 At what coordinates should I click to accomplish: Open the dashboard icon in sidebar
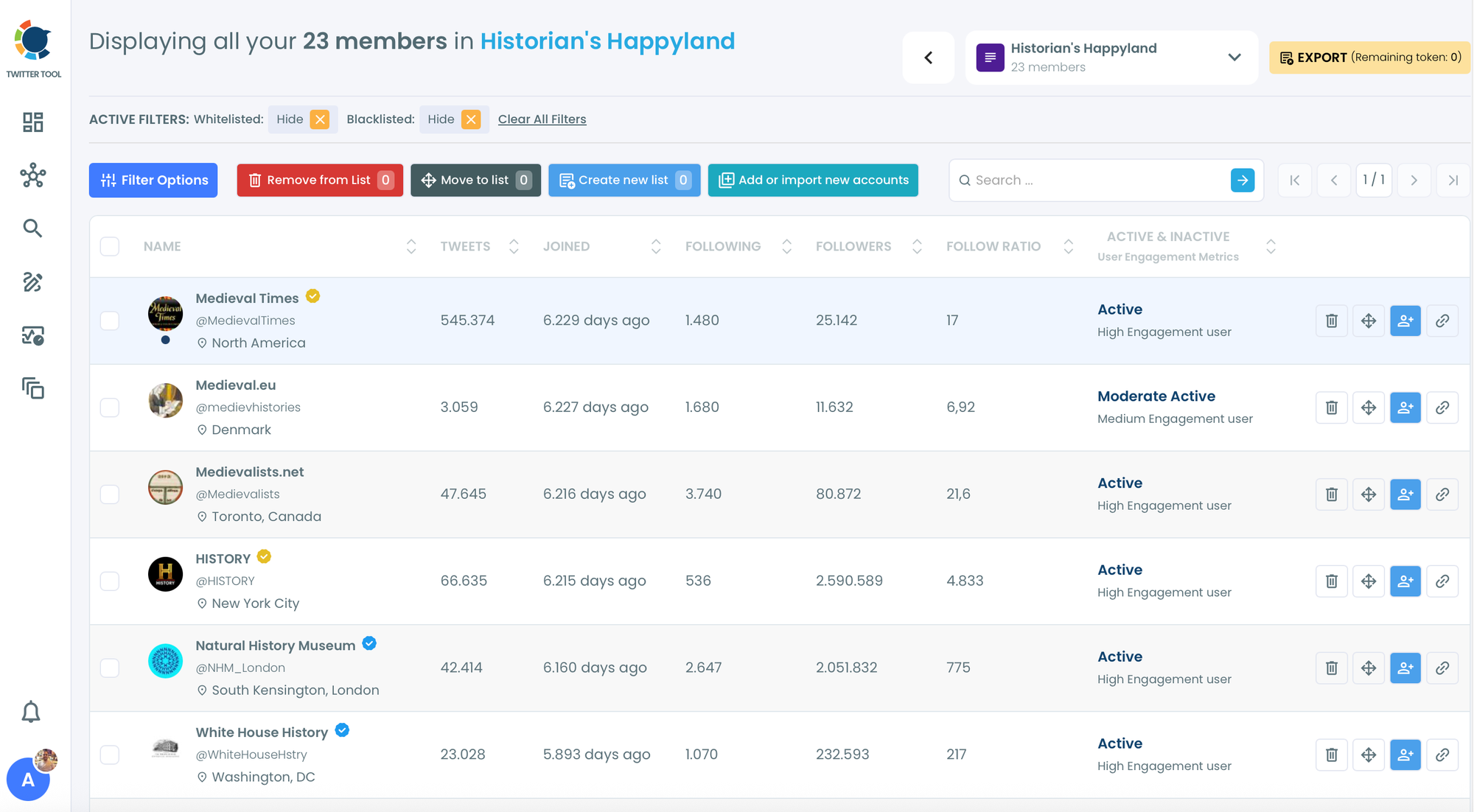click(x=33, y=122)
